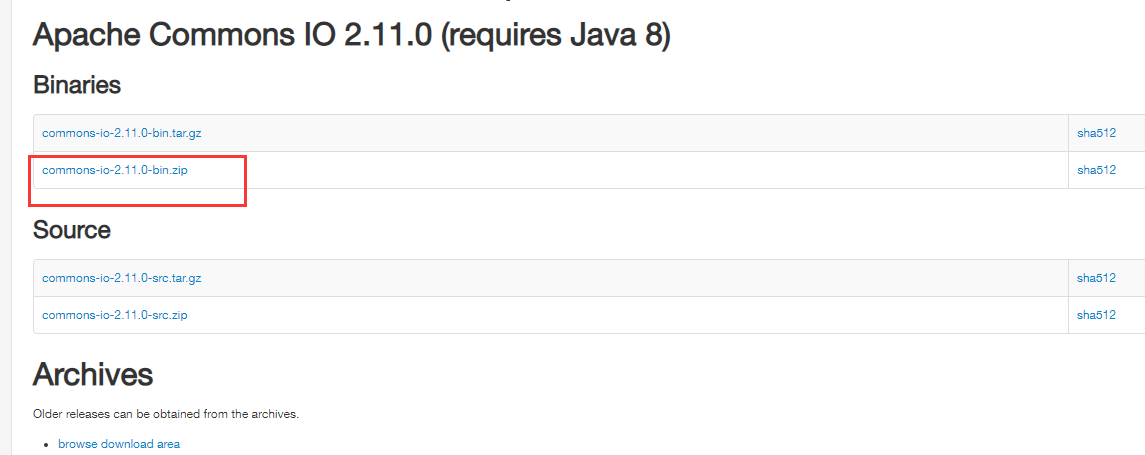Open sha512 checksum for bin.zip

pos(1096,170)
